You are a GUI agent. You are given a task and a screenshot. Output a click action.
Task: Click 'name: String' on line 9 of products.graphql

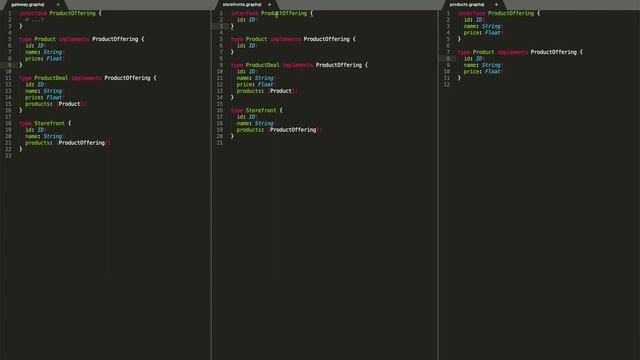click(483, 65)
